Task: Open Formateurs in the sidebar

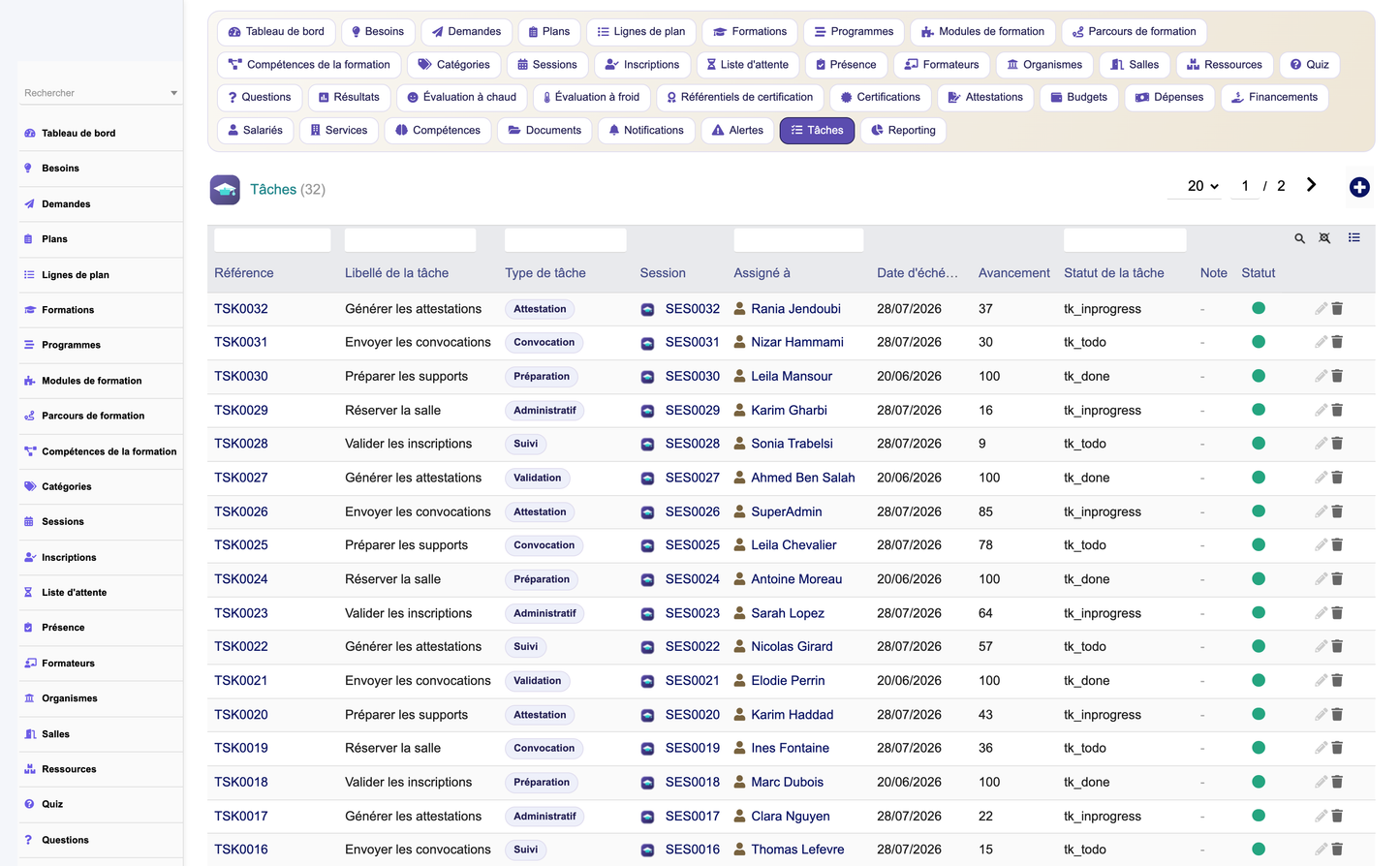Action: tap(68, 664)
